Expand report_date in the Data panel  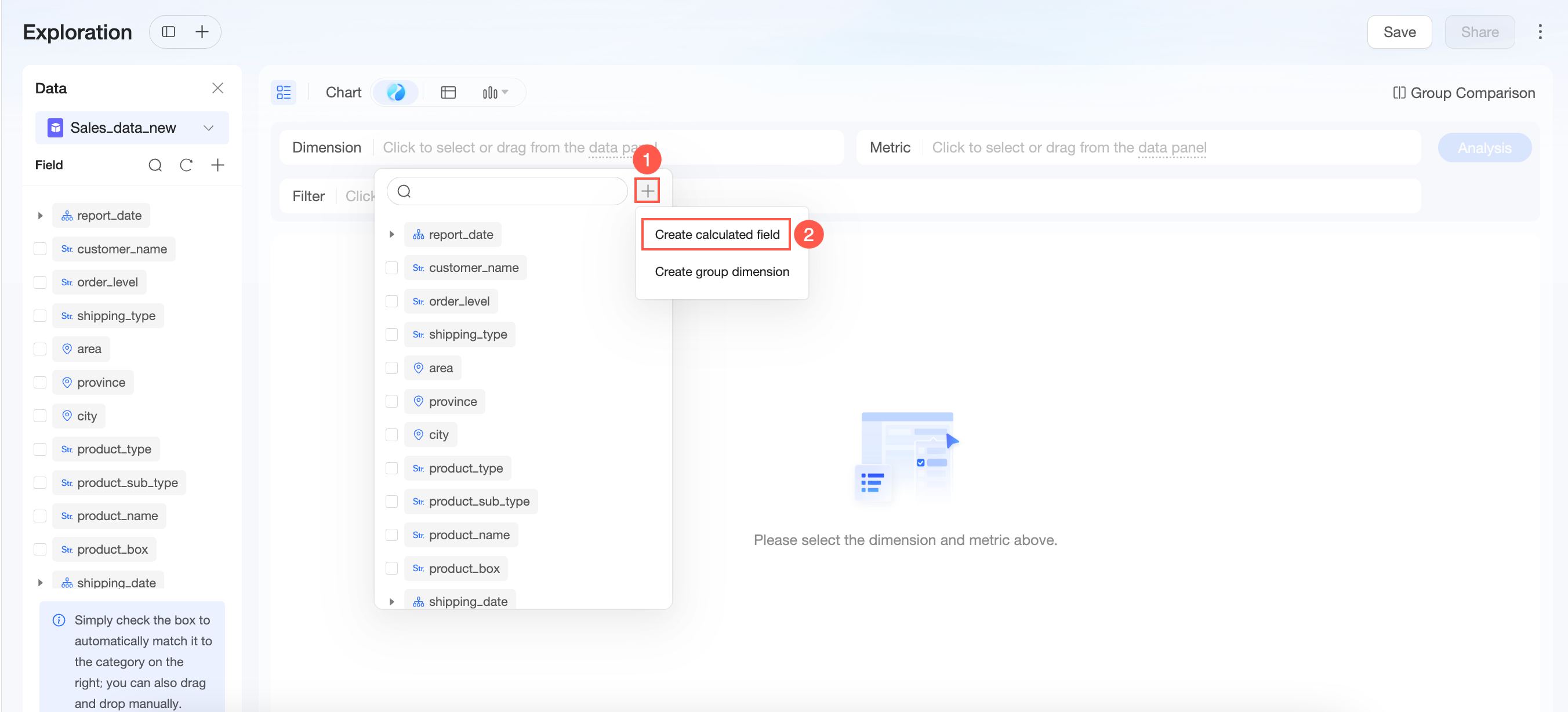[x=40, y=216]
